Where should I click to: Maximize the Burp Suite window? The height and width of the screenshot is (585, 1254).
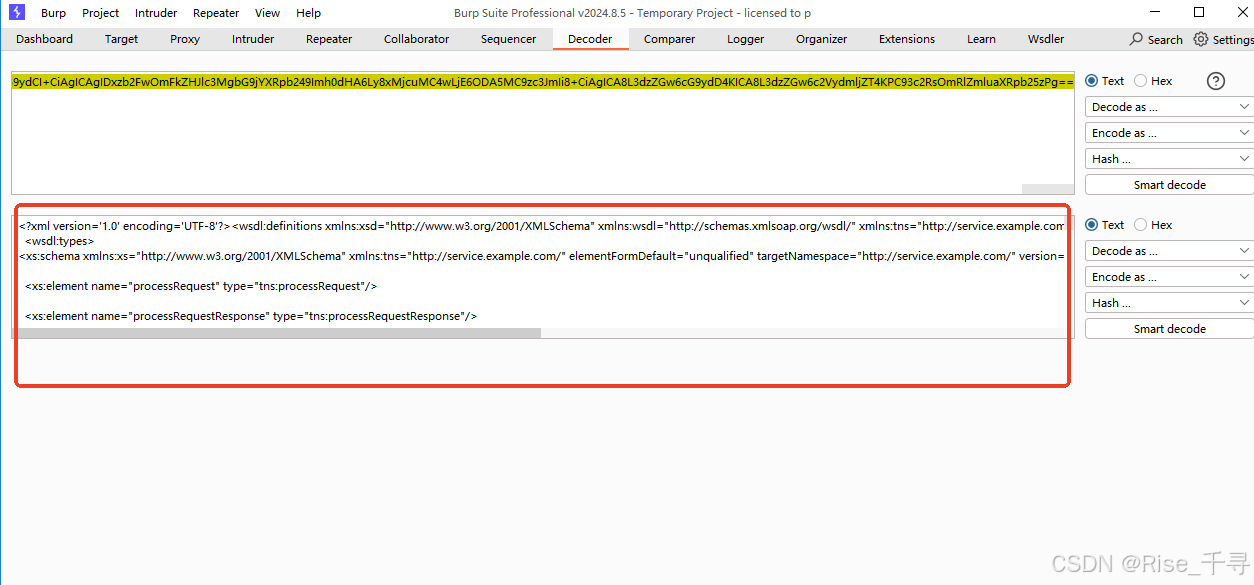1199,13
